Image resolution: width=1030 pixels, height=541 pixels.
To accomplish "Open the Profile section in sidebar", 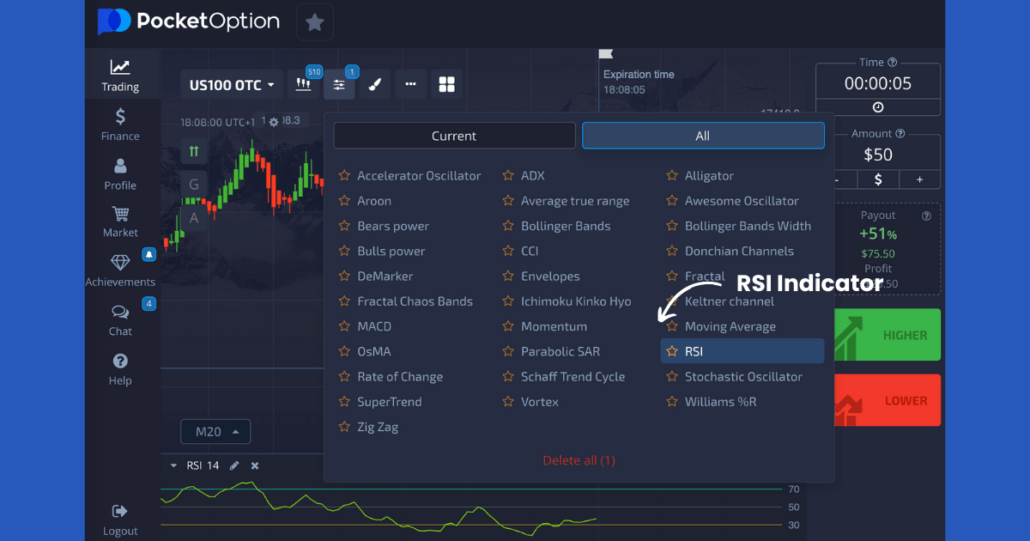I will 120,174.
